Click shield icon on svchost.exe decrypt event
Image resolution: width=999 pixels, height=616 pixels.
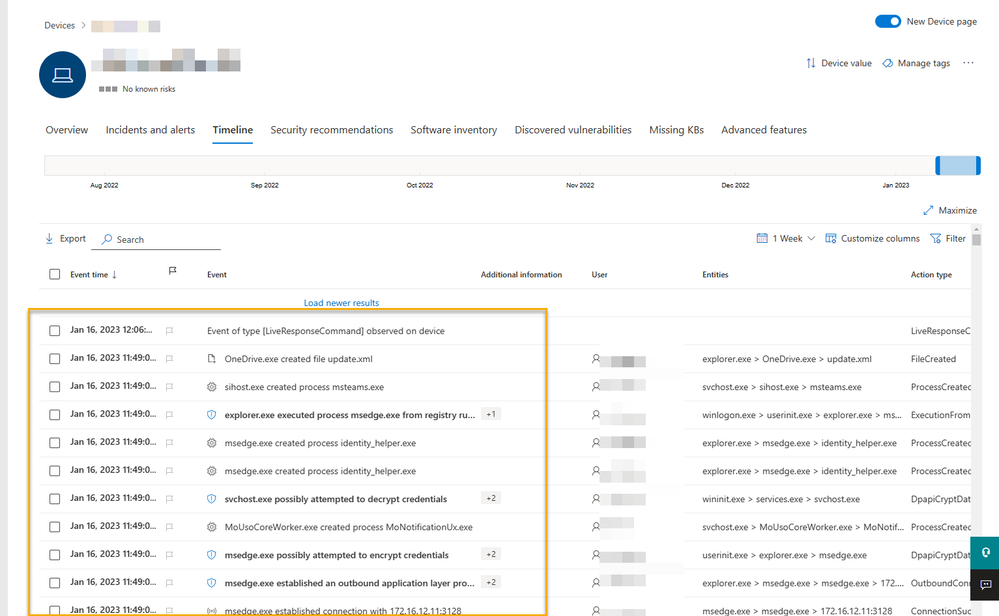coord(212,499)
